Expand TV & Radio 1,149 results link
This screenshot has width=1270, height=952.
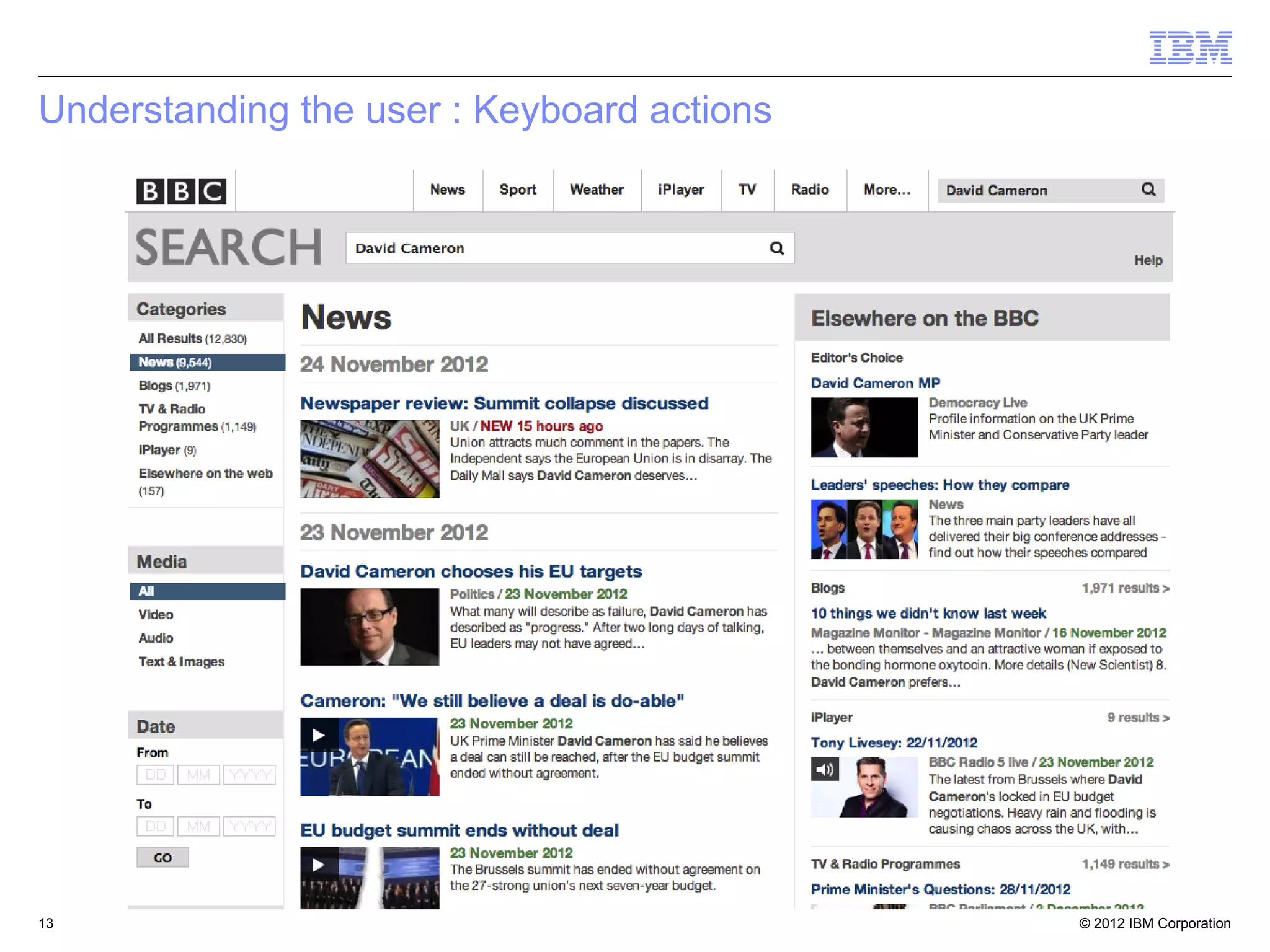pos(1126,864)
